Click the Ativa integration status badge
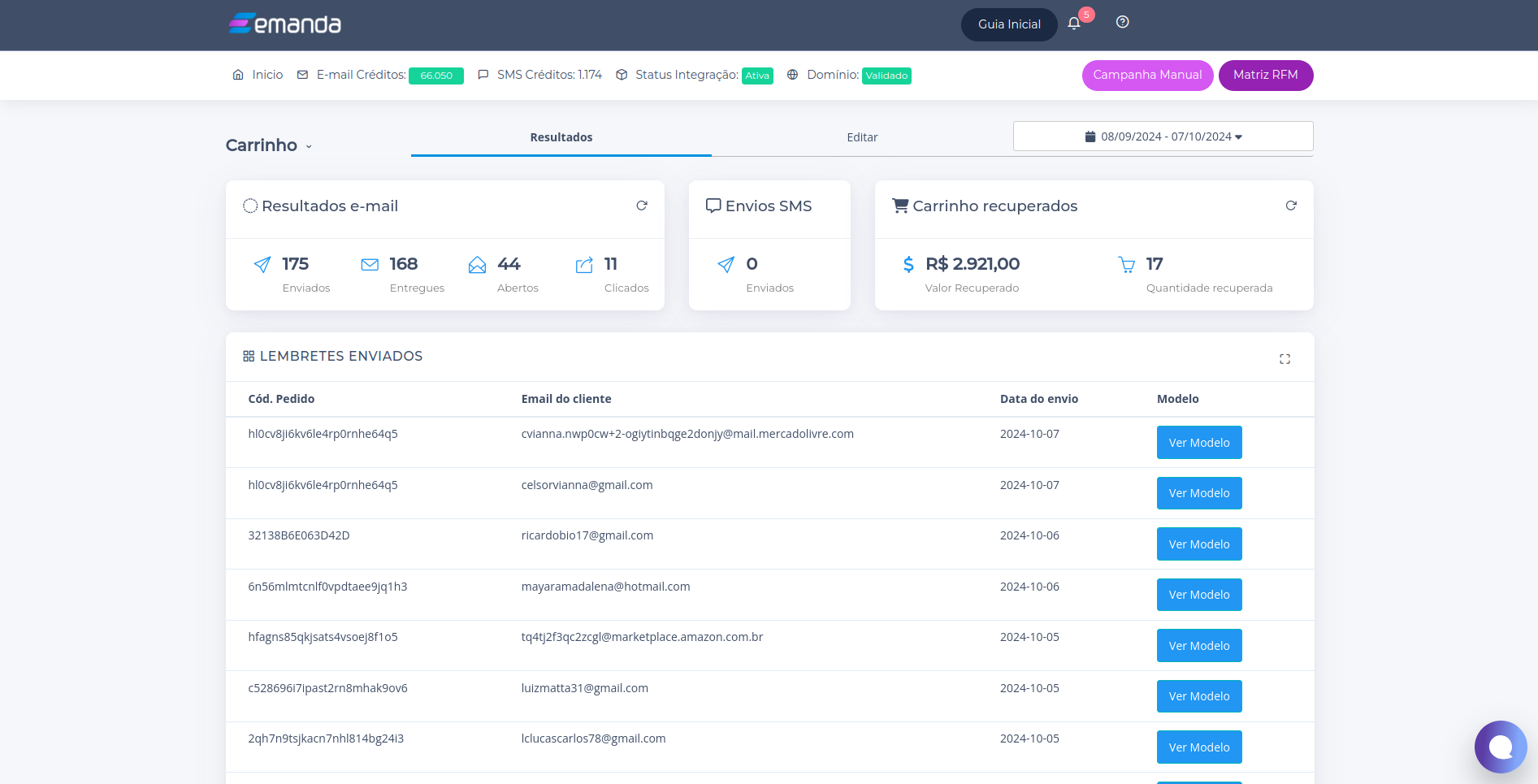Screen dimensions: 1538x784 757,76
